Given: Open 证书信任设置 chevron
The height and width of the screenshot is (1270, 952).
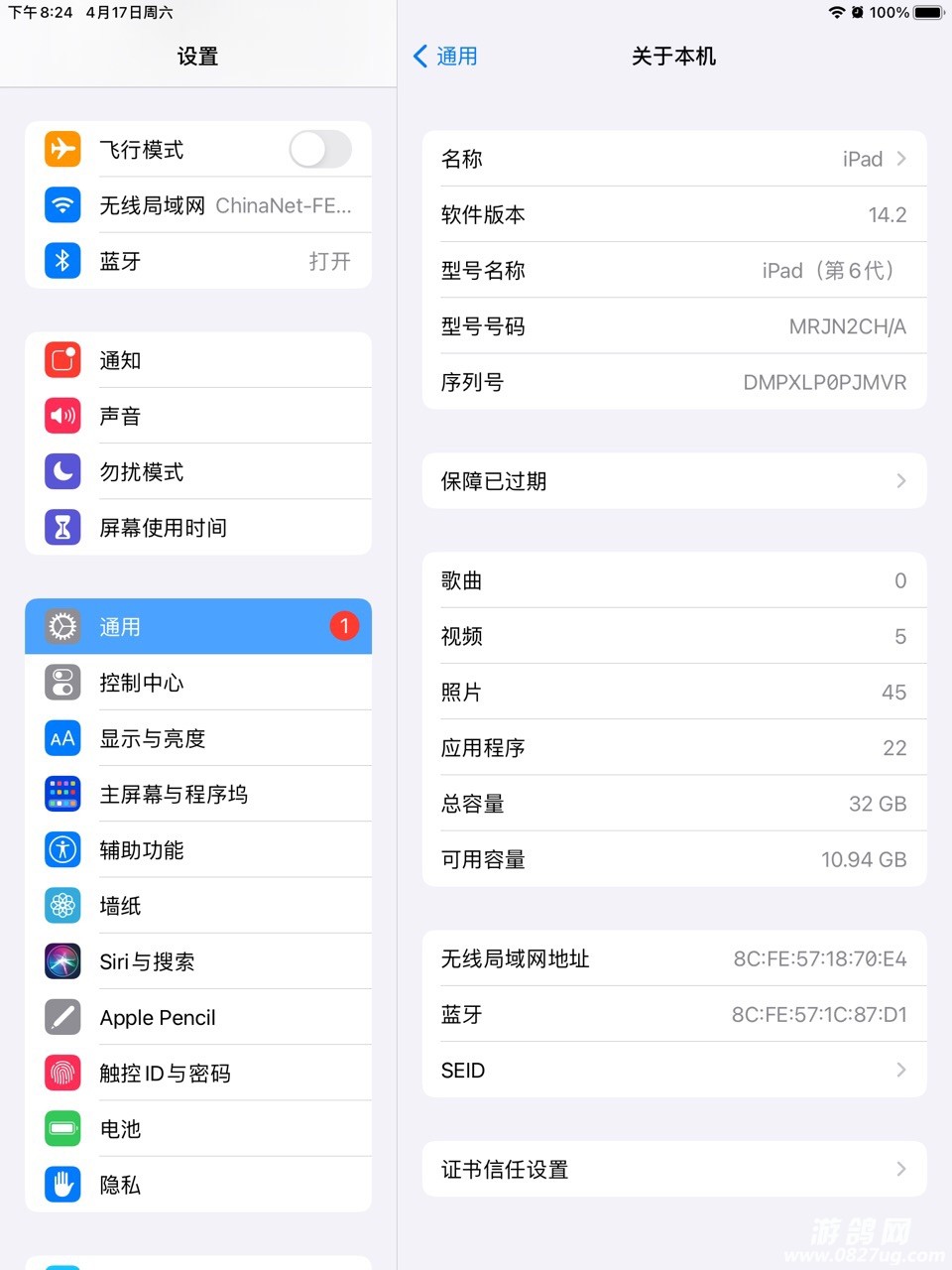Looking at the screenshot, I should pyautogui.click(x=900, y=1169).
